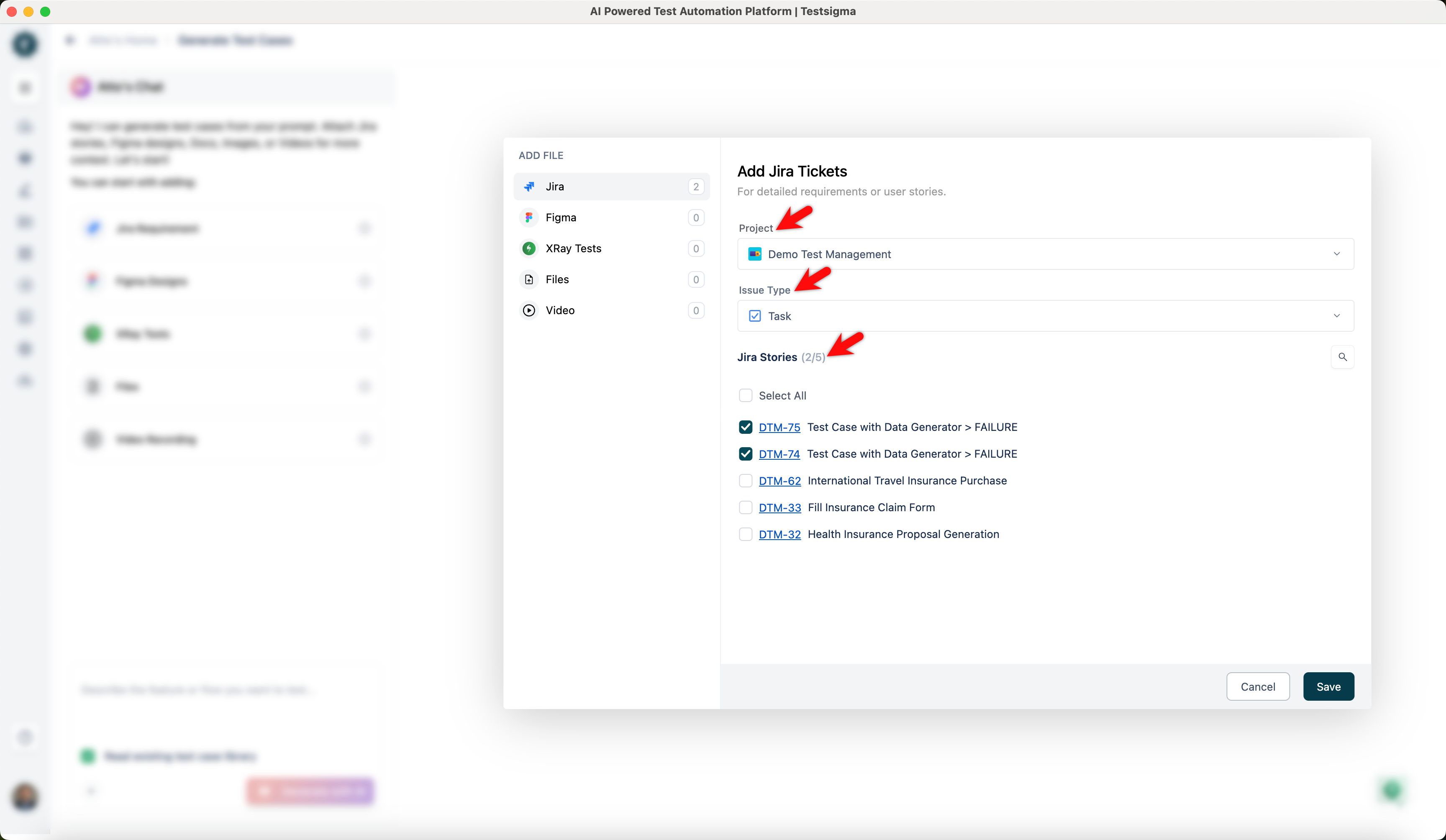Enable the Select All checkbox
The width and height of the screenshot is (1446, 840).
pyautogui.click(x=745, y=395)
